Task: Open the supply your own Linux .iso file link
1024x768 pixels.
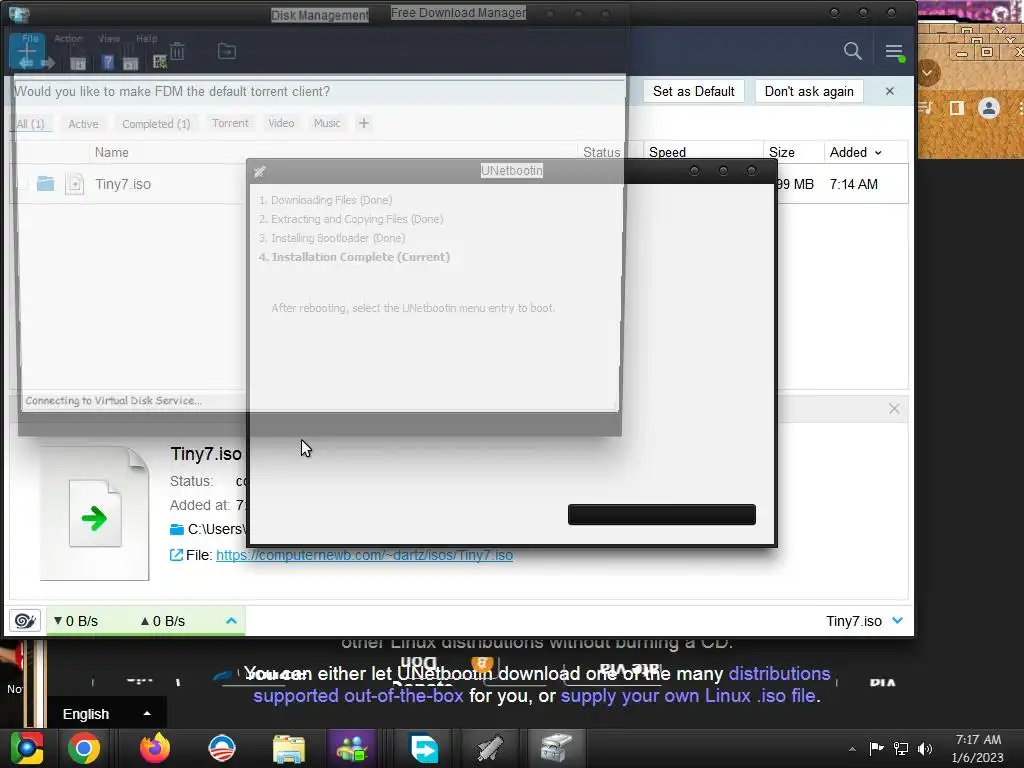Action: click(x=688, y=696)
